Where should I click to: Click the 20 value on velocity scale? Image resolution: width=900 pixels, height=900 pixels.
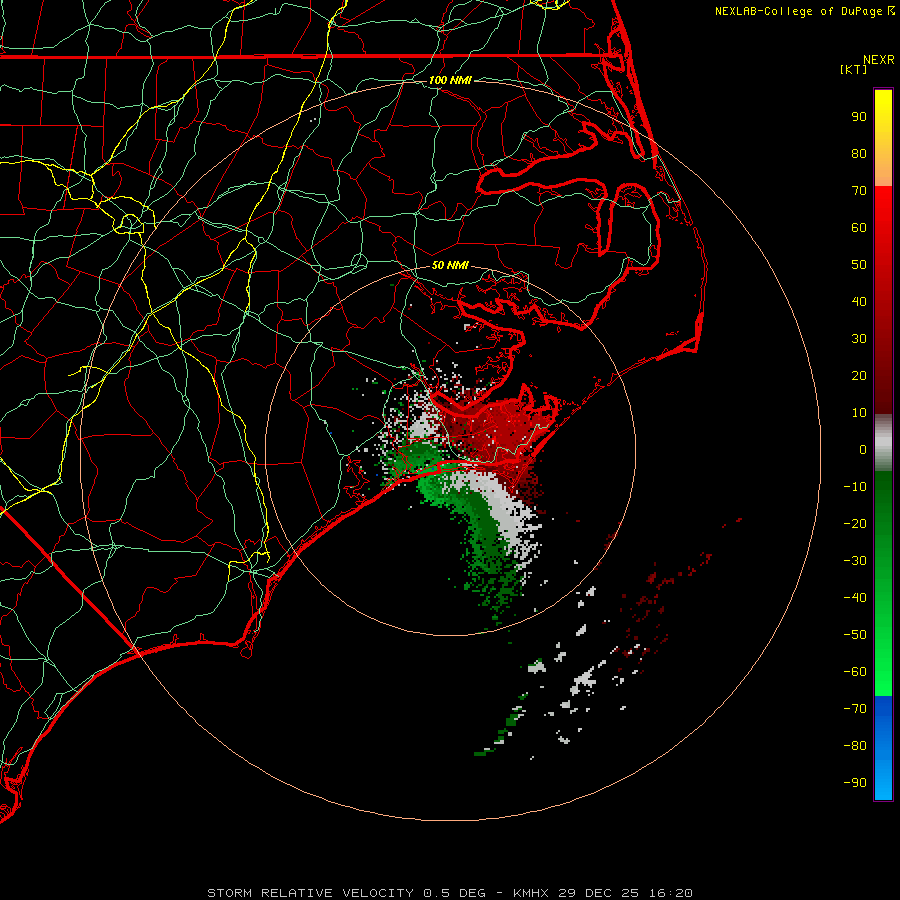click(x=859, y=376)
